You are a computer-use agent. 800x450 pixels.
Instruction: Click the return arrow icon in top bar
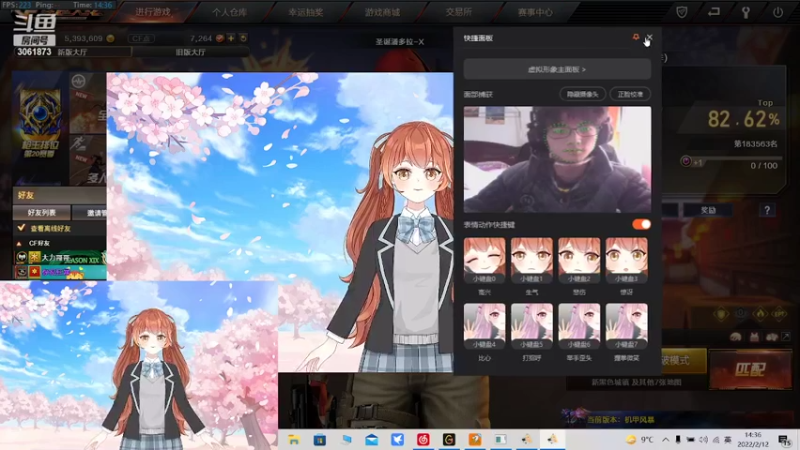coord(714,12)
